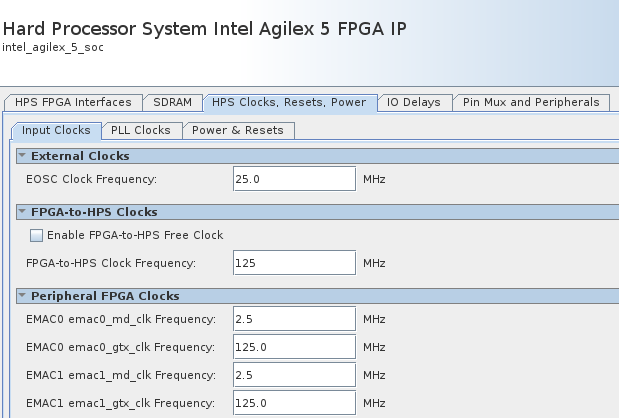619x418 pixels.
Task: Collapse the FPGA-to-HPS Clocks section
Action: pyautogui.click(x=22, y=212)
